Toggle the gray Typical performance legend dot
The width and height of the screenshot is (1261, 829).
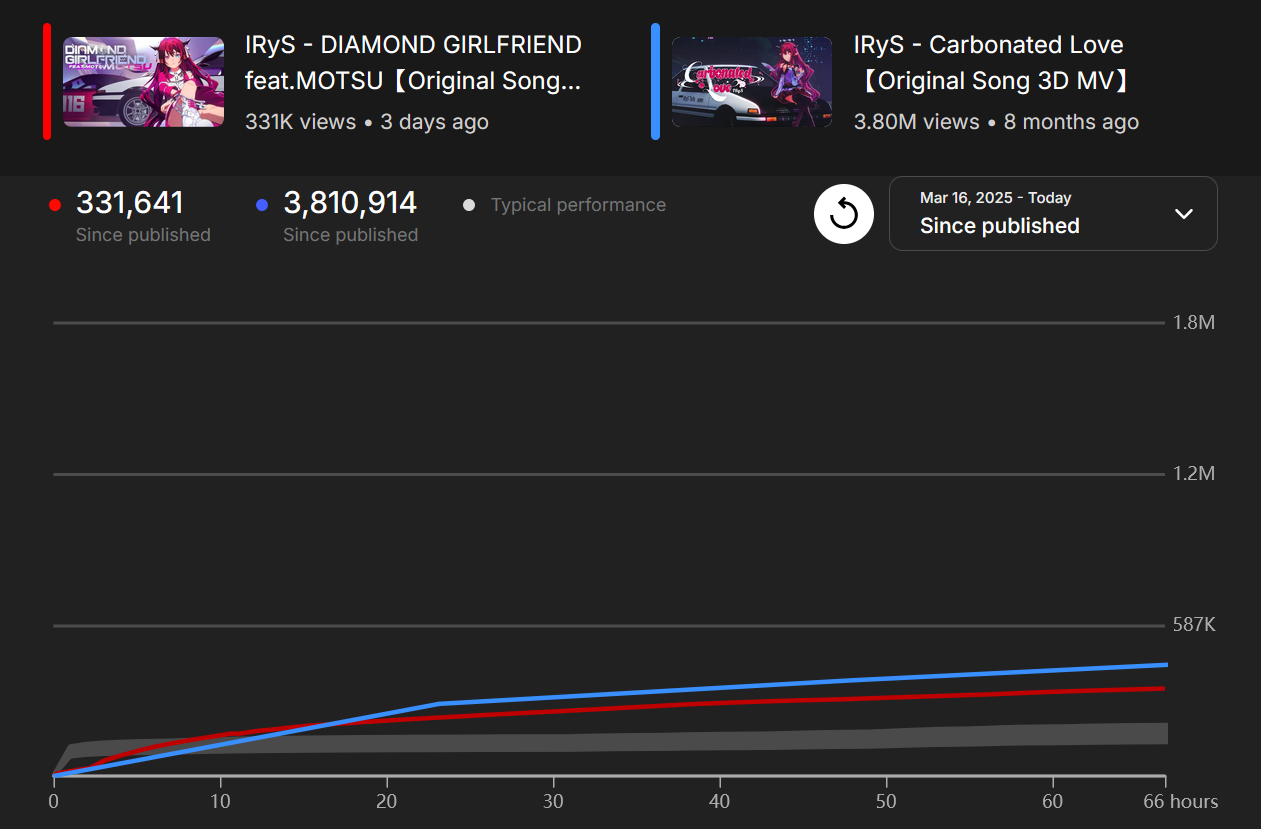point(469,205)
